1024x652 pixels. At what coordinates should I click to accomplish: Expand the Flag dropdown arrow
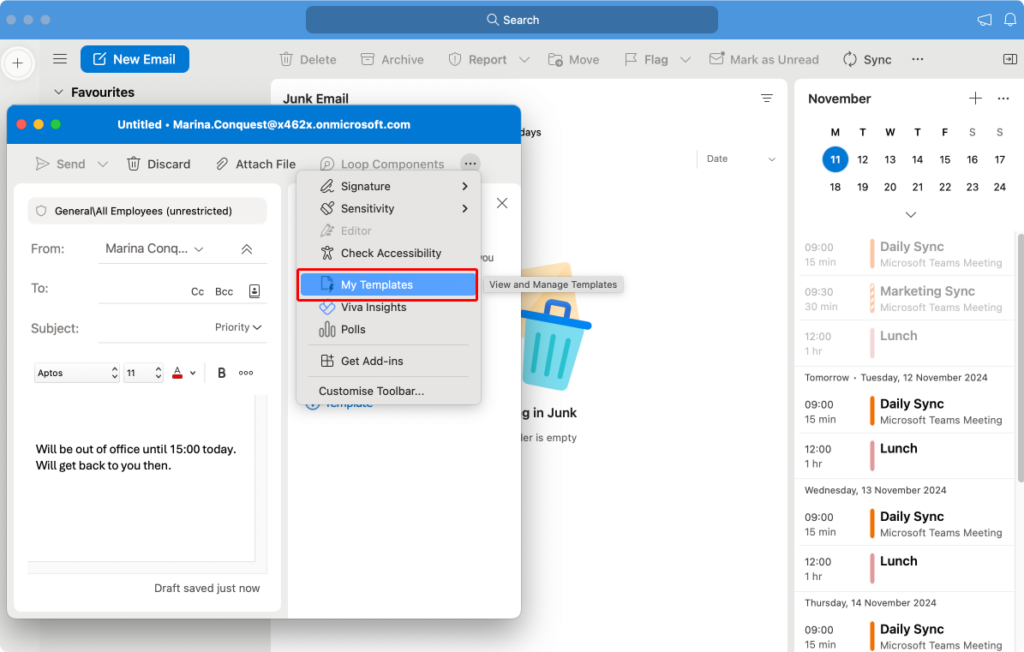pyautogui.click(x=685, y=59)
